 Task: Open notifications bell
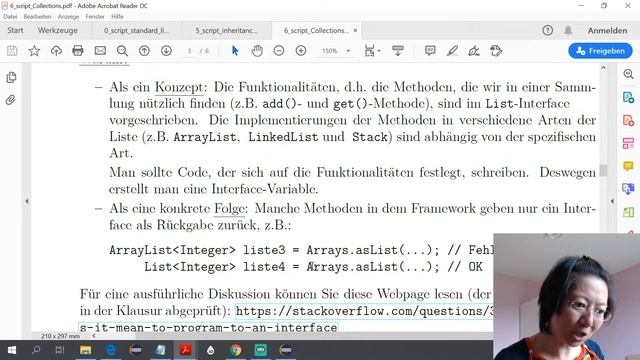tap(568, 30)
